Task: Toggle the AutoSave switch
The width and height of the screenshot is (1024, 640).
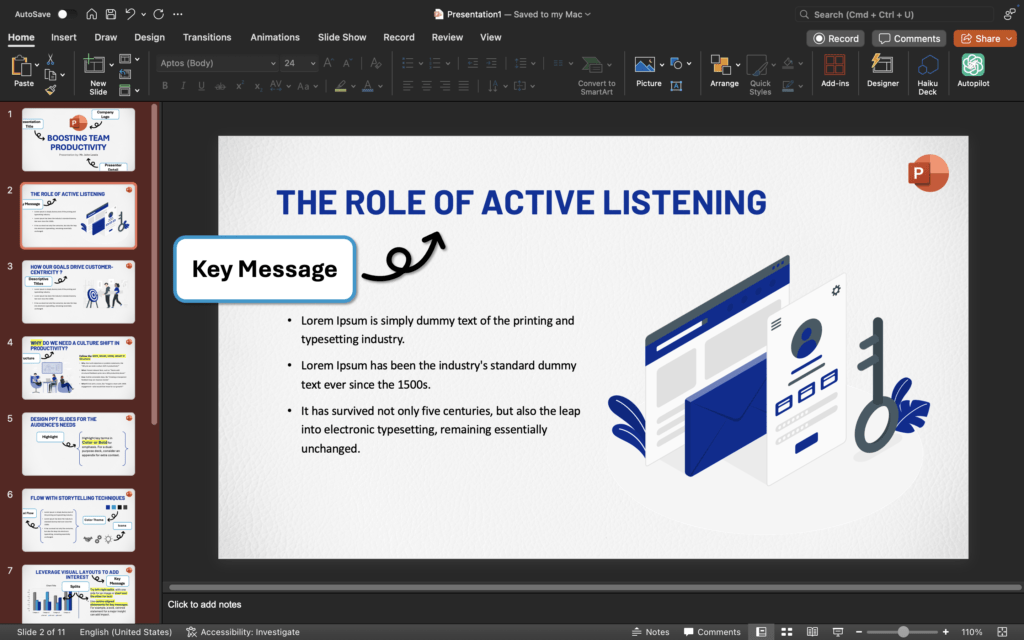Action: (x=66, y=14)
